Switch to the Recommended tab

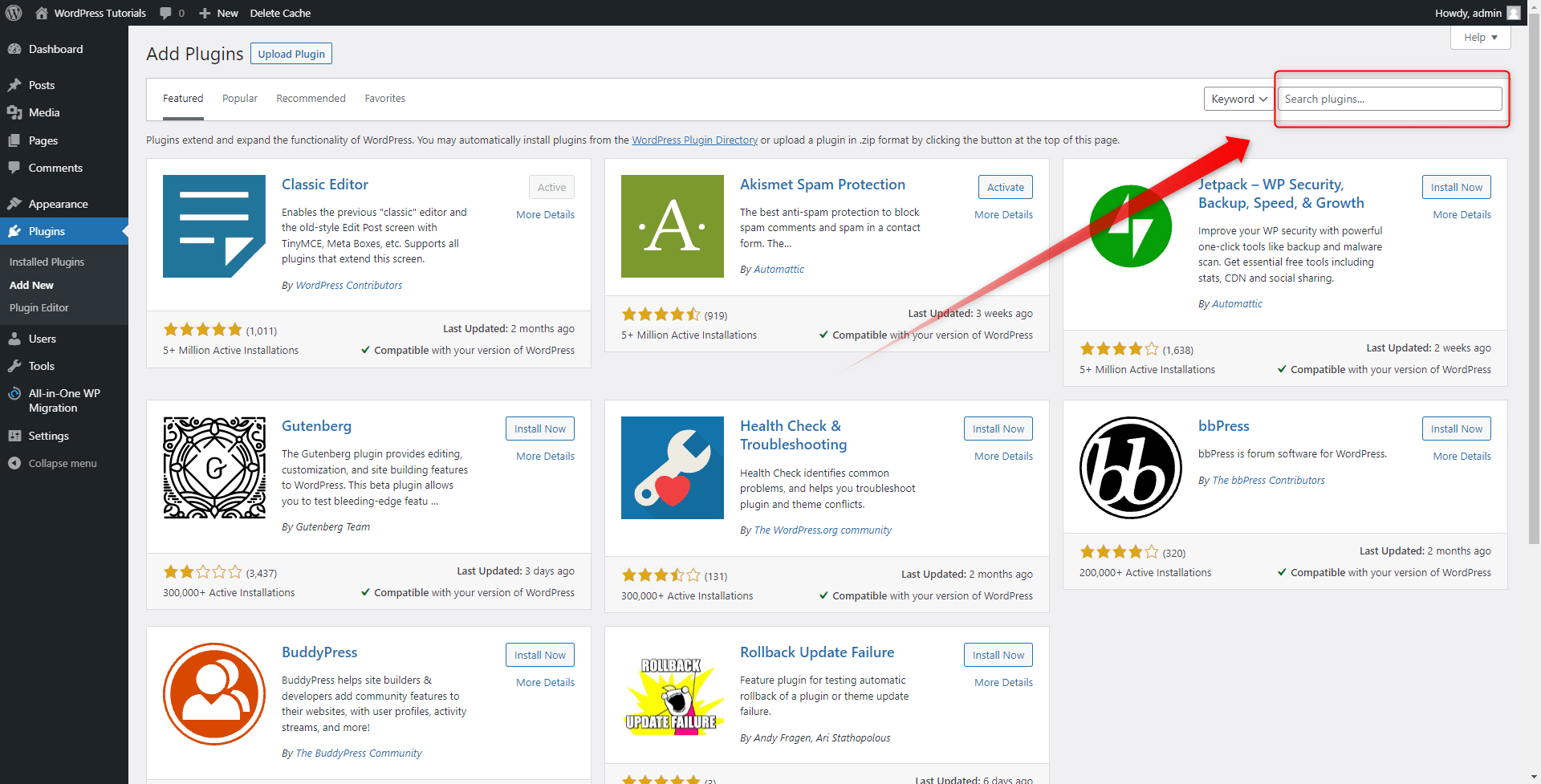pyautogui.click(x=311, y=99)
